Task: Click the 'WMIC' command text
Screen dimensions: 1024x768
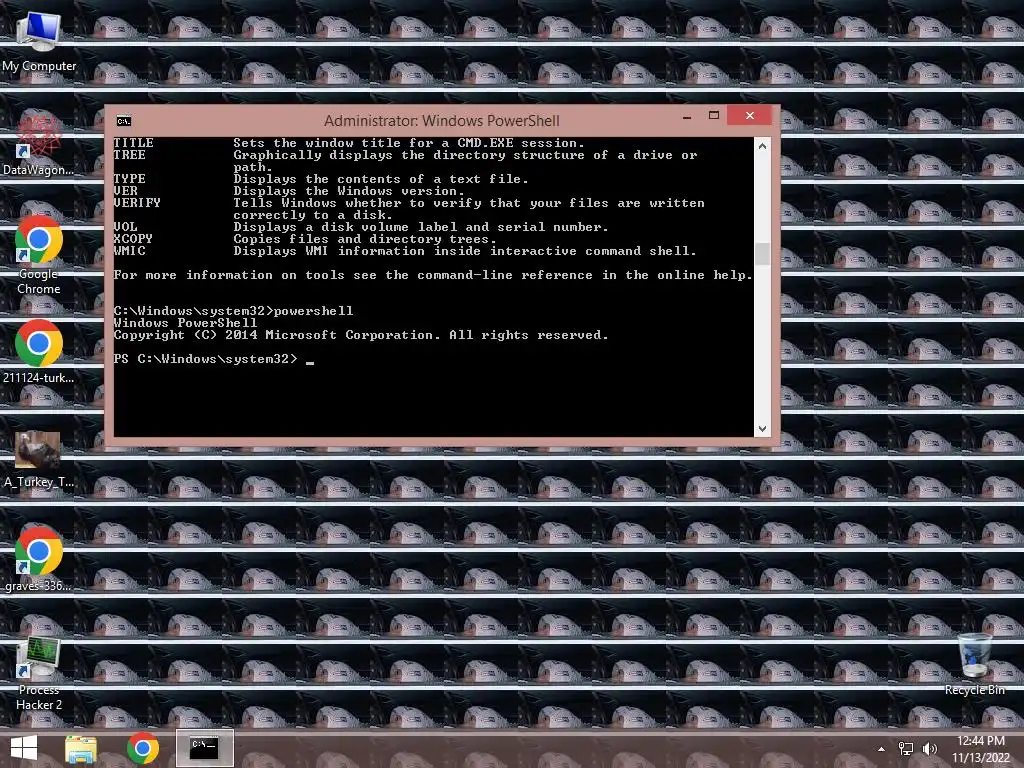Action: point(129,251)
